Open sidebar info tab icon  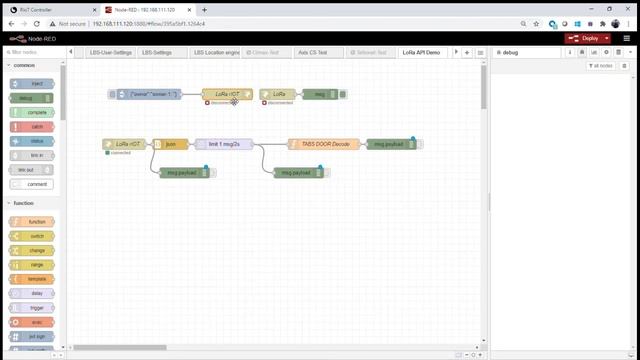click(570, 53)
